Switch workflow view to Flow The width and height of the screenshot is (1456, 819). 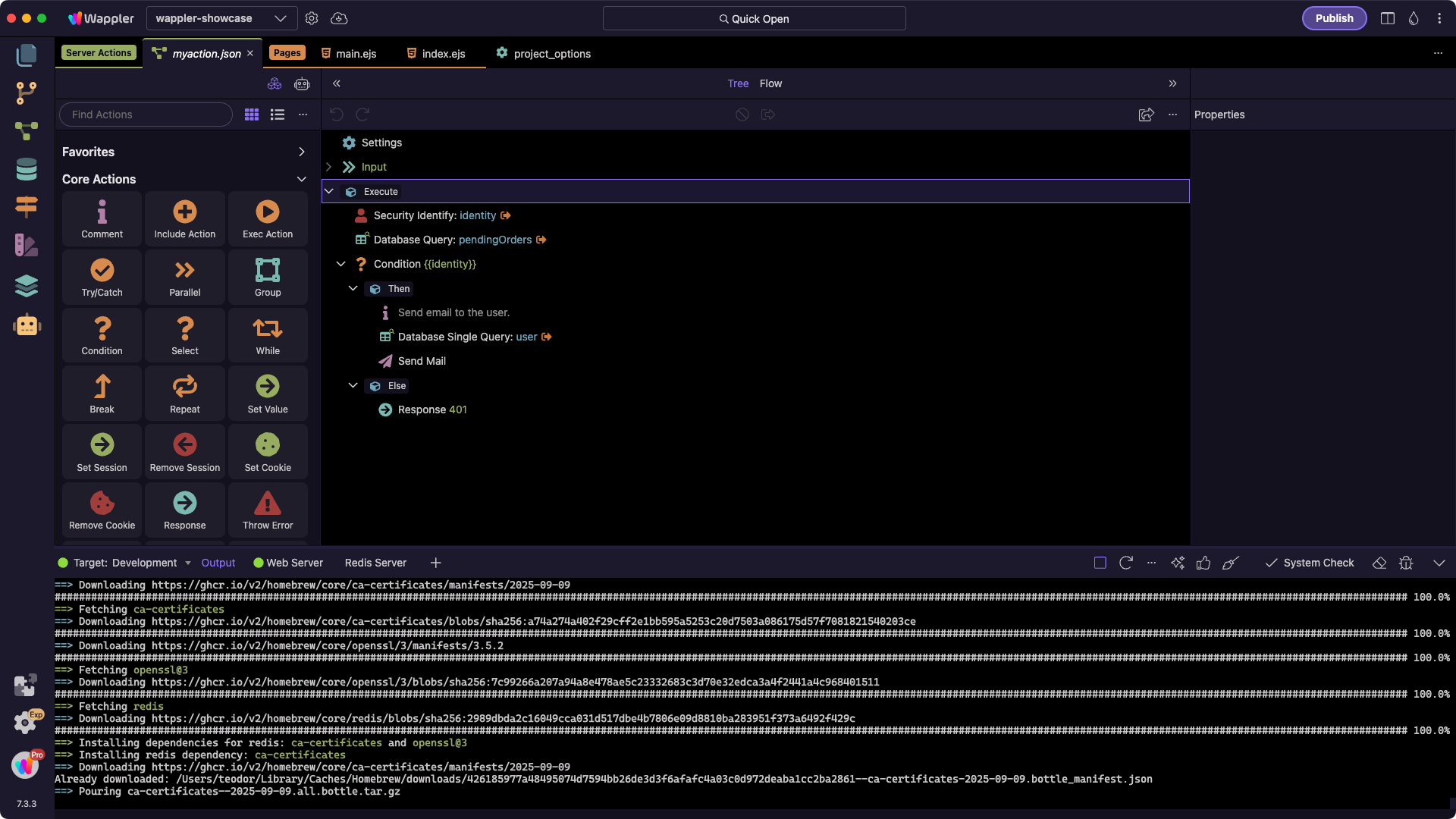point(770,83)
